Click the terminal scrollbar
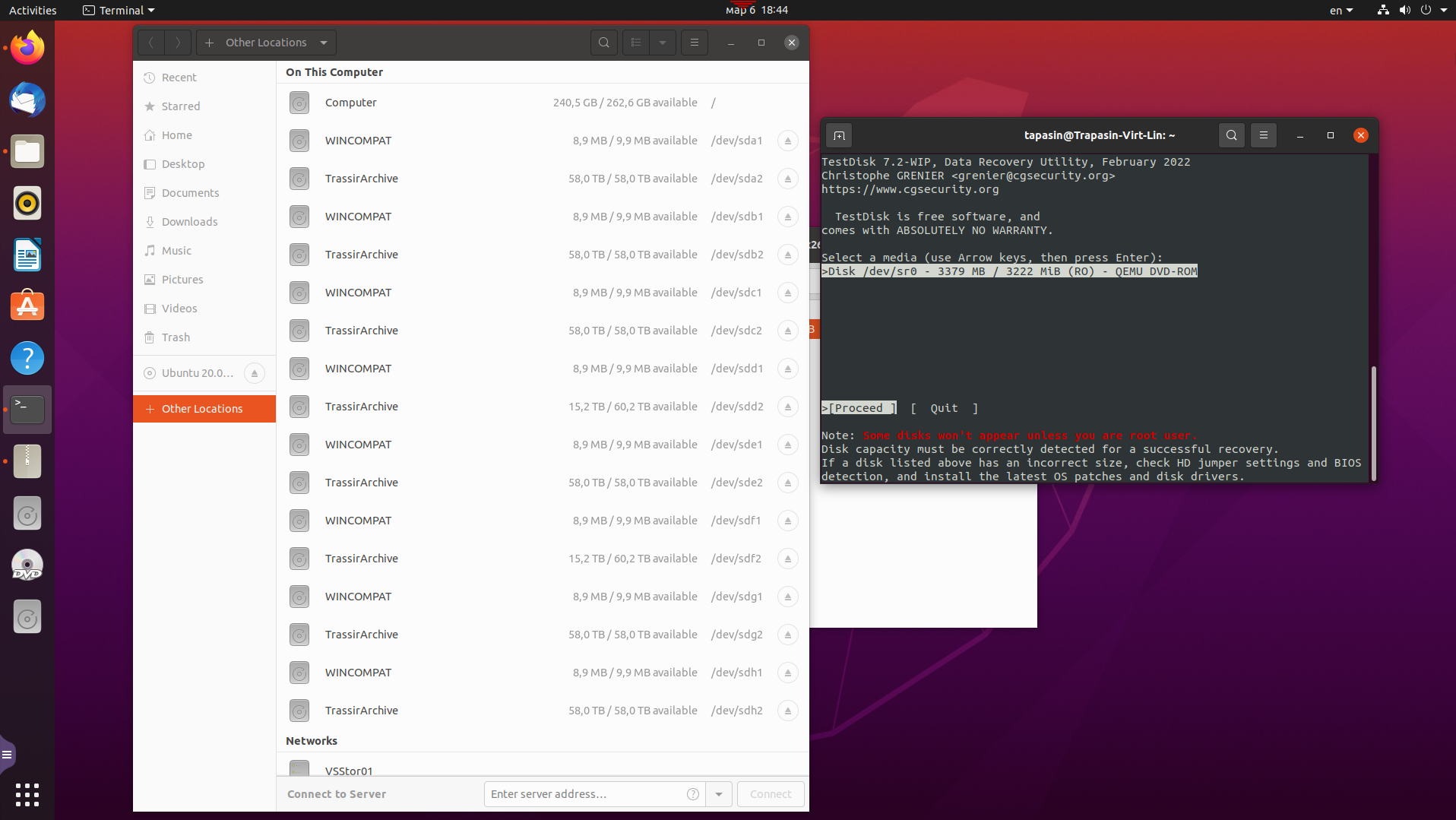 pyautogui.click(x=1373, y=422)
